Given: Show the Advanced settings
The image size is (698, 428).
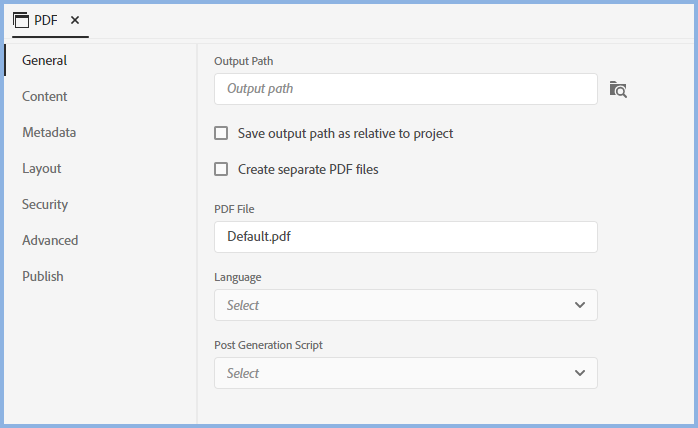Looking at the screenshot, I should pyautogui.click(x=50, y=240).
